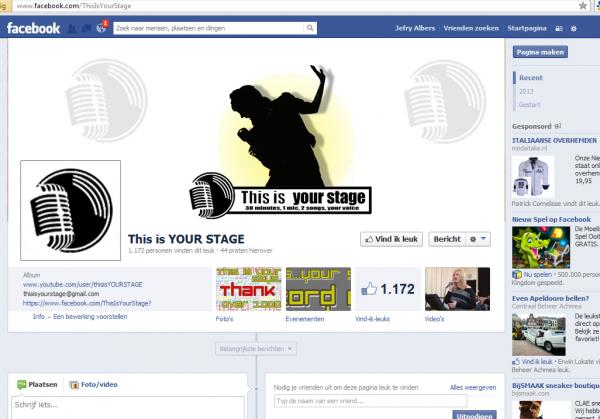Image resolution: width=600 pixels, height=419 pixels.
Task: Click the Facebook search input field
Action: coord(209,28)
